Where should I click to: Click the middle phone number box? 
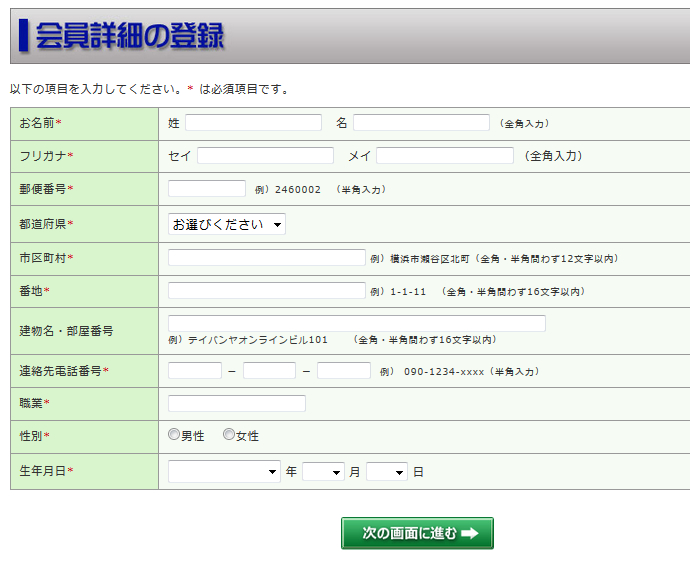(x=269, y=371)
